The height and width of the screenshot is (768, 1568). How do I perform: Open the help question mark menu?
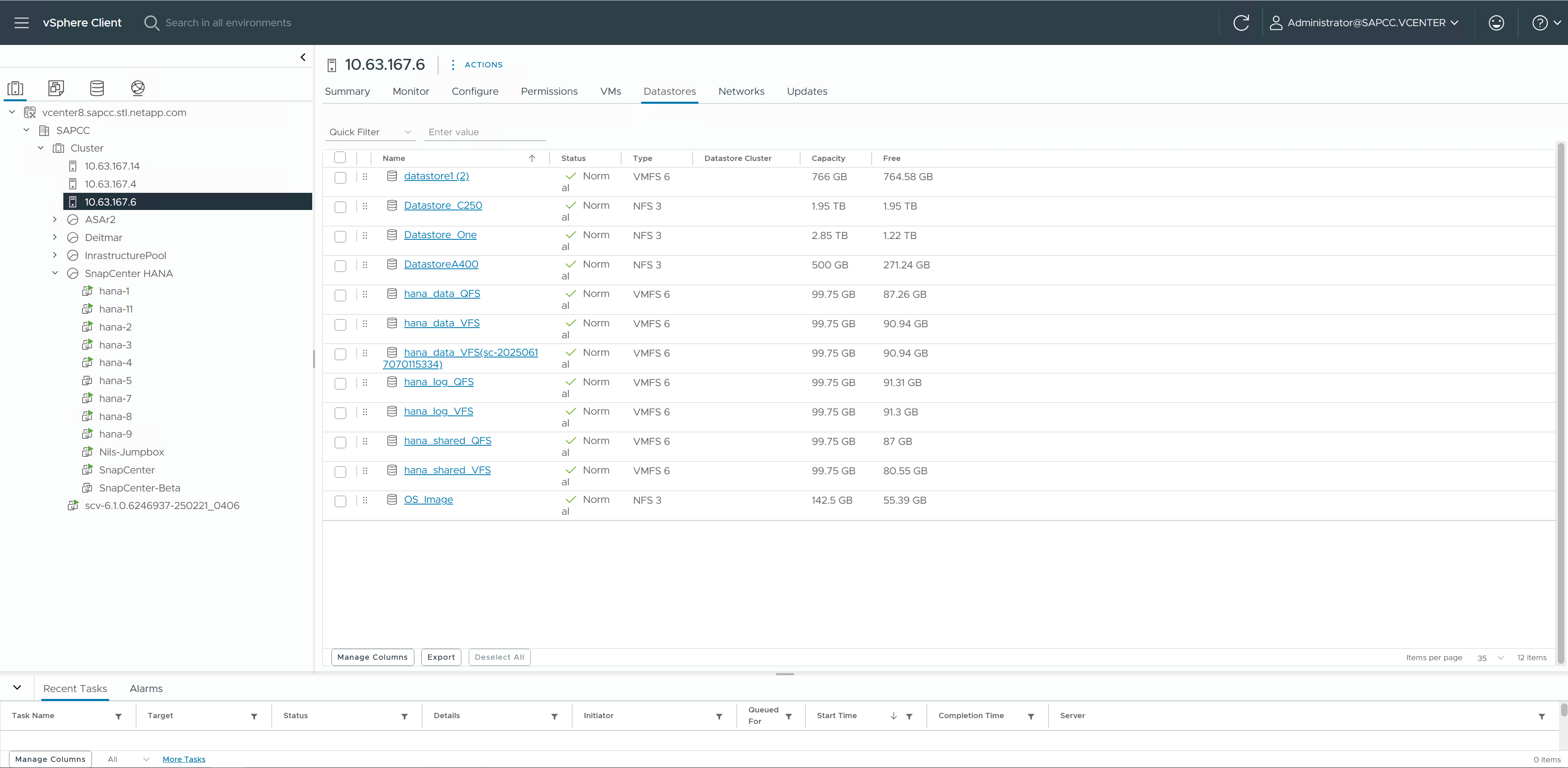tap(1539, 22)
